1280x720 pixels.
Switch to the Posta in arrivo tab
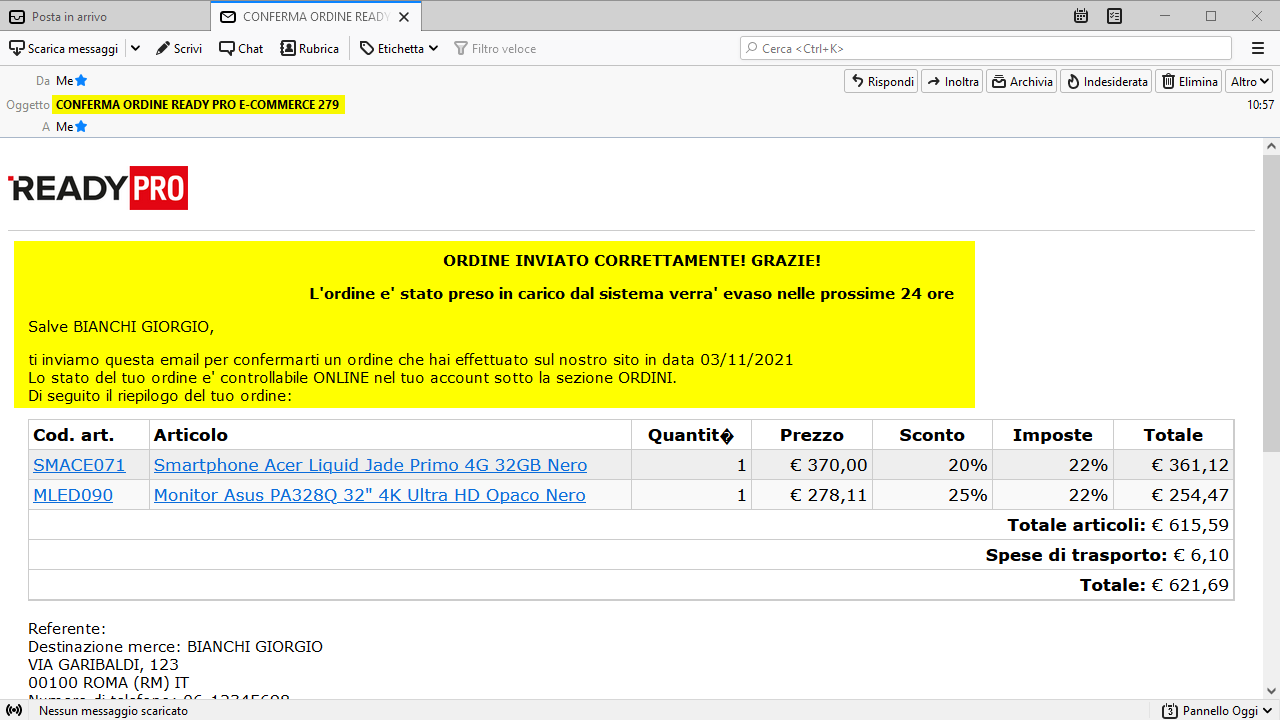coord(105,17)
